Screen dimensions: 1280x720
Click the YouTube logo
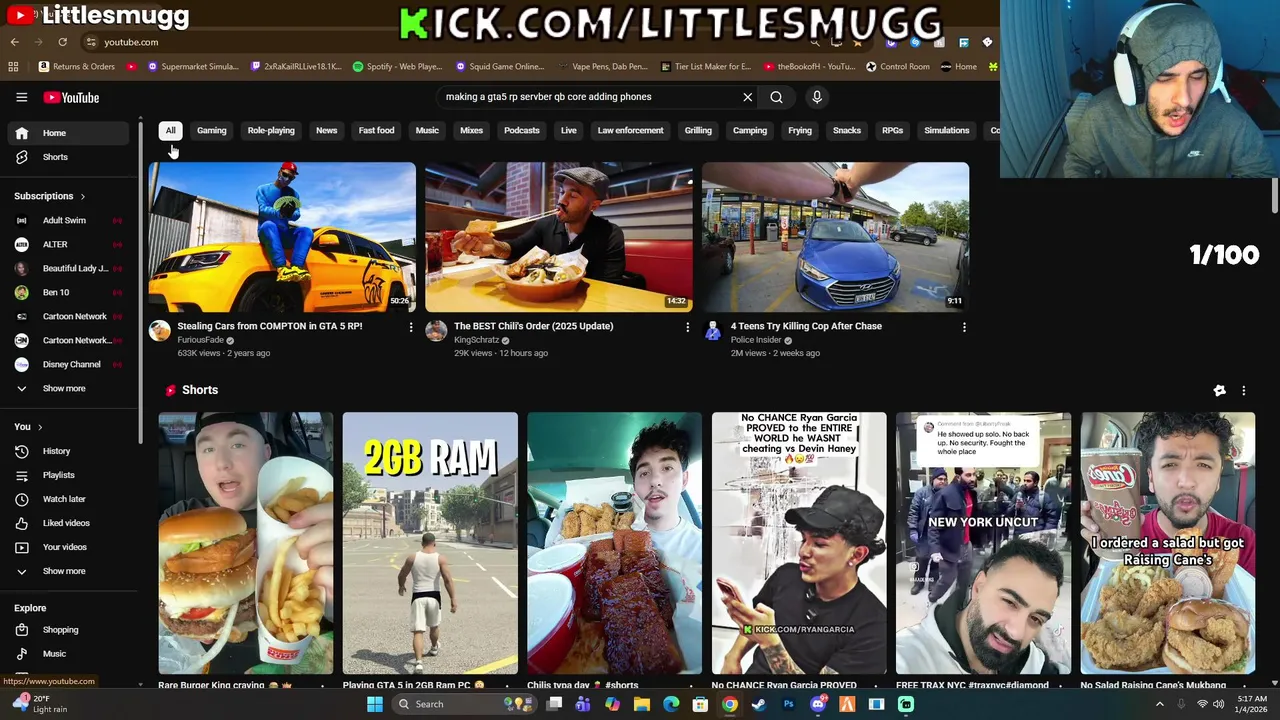click(x=71, y=97)
